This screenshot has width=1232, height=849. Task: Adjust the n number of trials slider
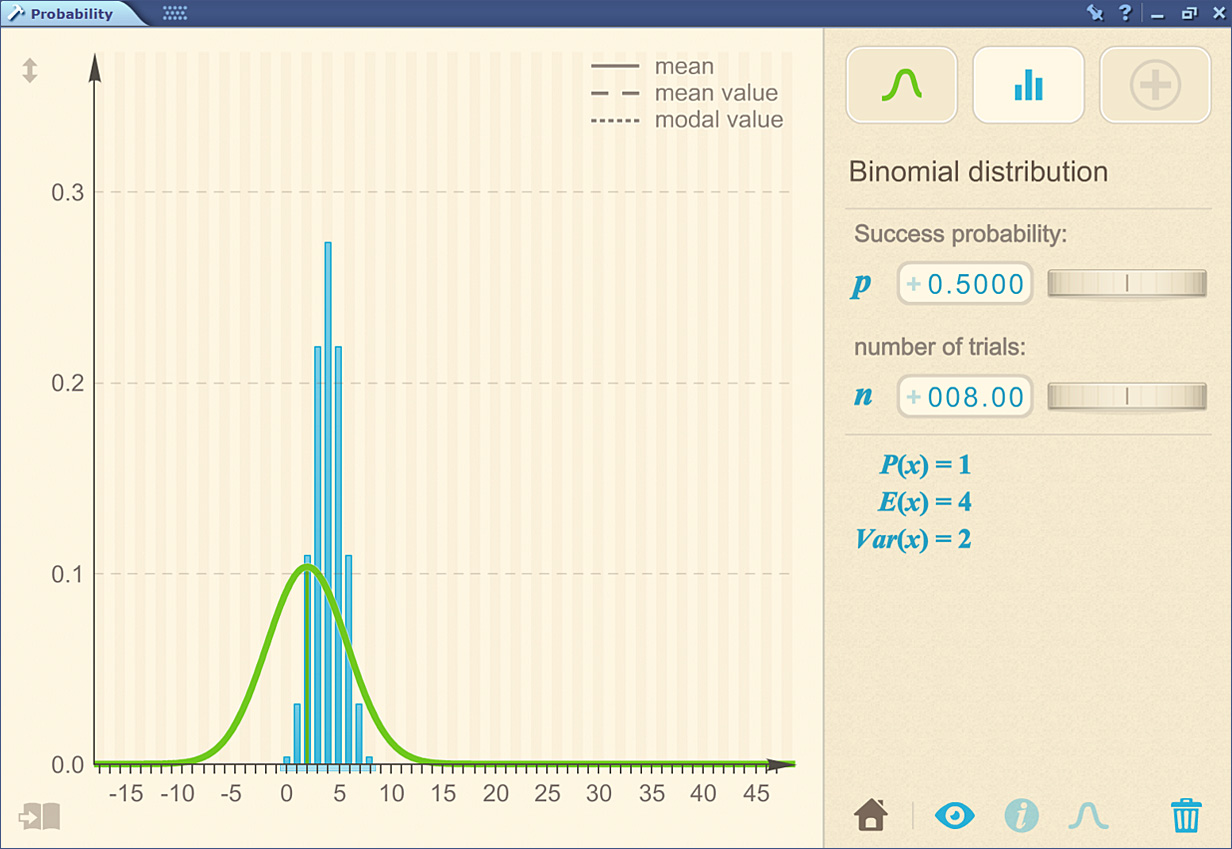click(x=1126, y=397)
